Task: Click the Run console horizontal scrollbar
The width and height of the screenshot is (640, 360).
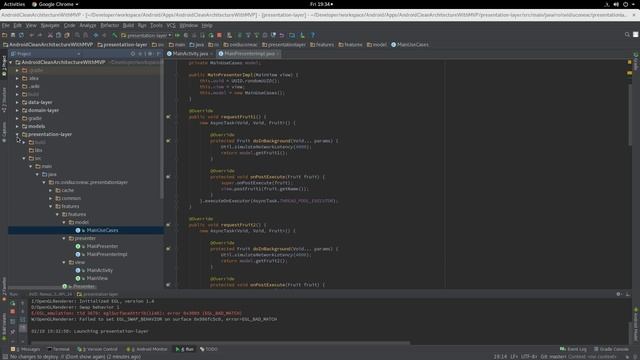Action: tap(220, 343)
